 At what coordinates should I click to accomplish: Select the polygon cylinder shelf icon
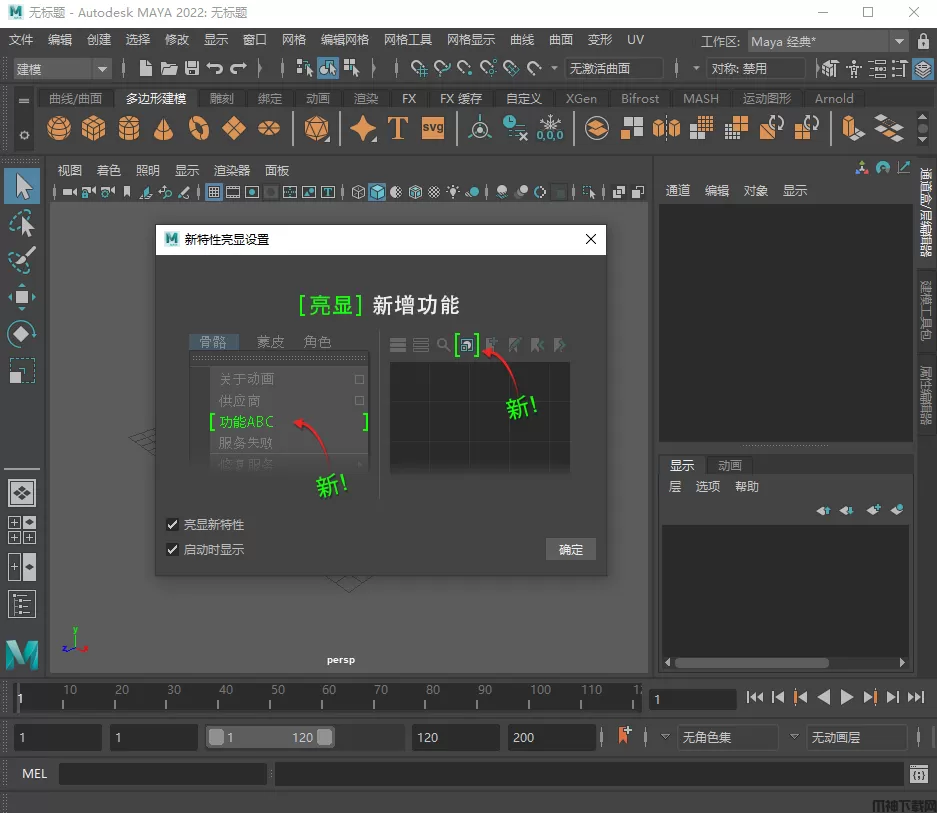(x=129, y=129)
